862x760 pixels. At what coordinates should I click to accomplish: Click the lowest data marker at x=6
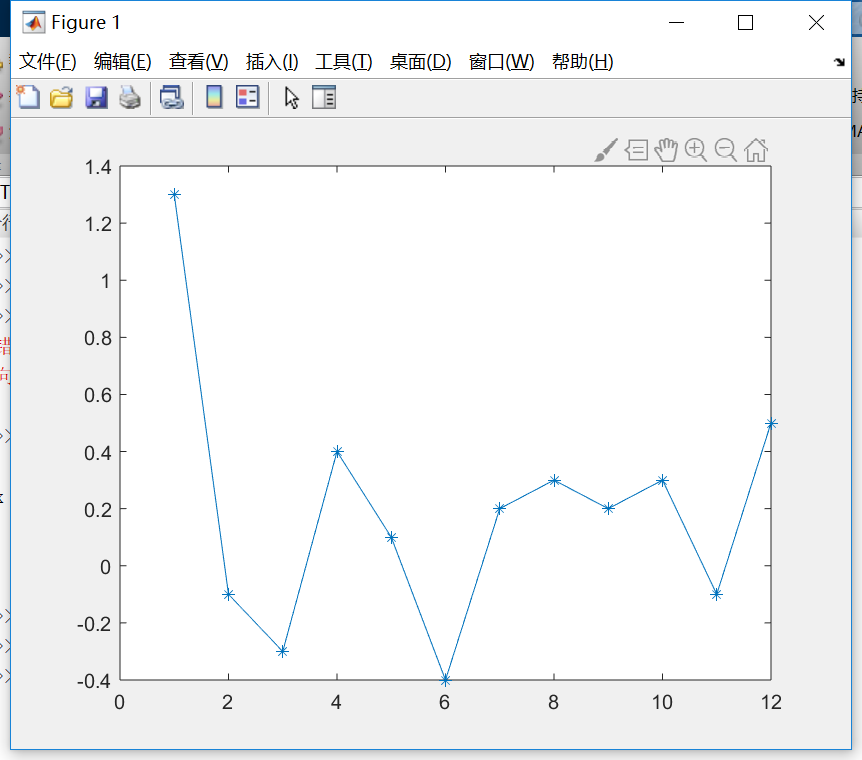445,680
